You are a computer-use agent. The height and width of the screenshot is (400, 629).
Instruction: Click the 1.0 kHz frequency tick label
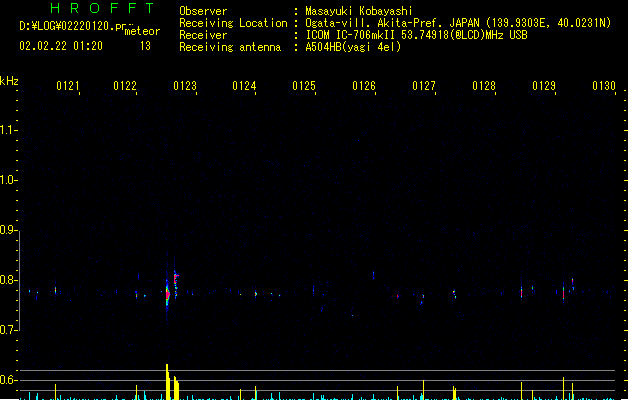[8, 180]
